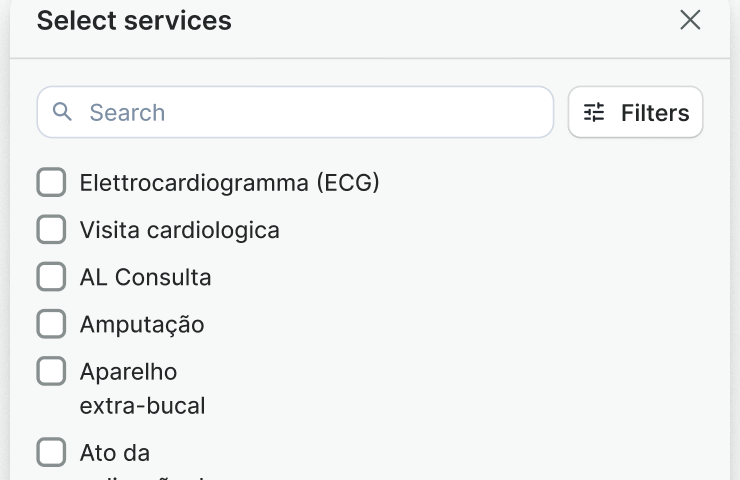The height and width of the screenshot is (480, 740).
Task: Click the AL Consulta service label
Action: [145, 277]
